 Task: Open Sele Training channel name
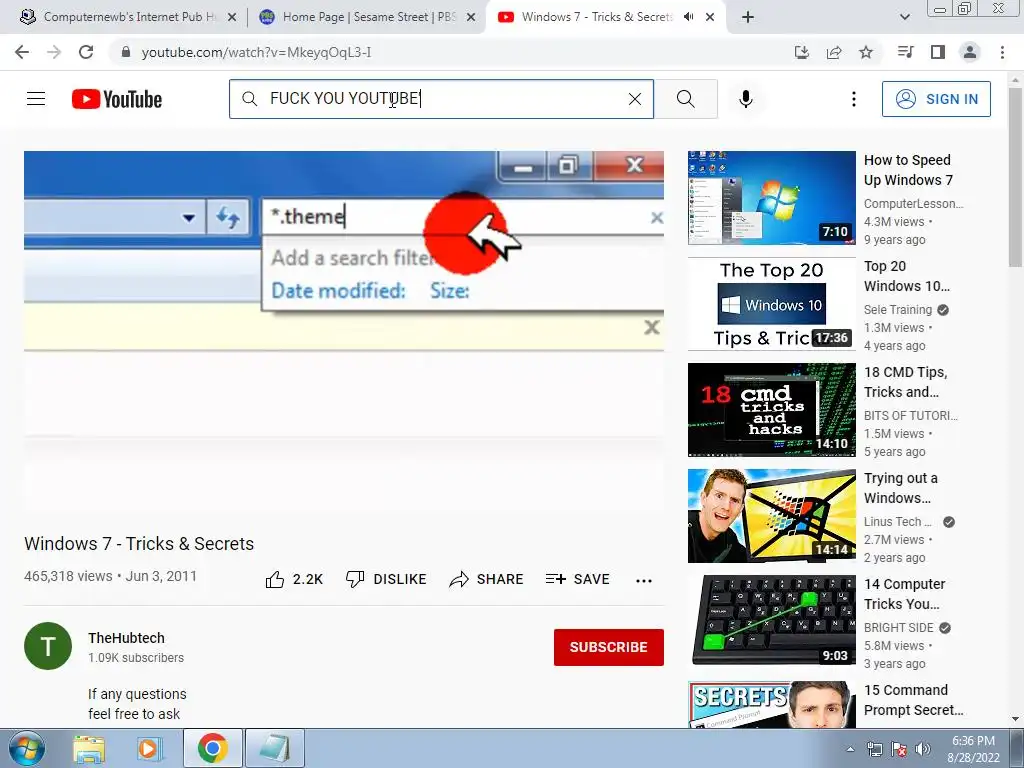coord(898,310)
